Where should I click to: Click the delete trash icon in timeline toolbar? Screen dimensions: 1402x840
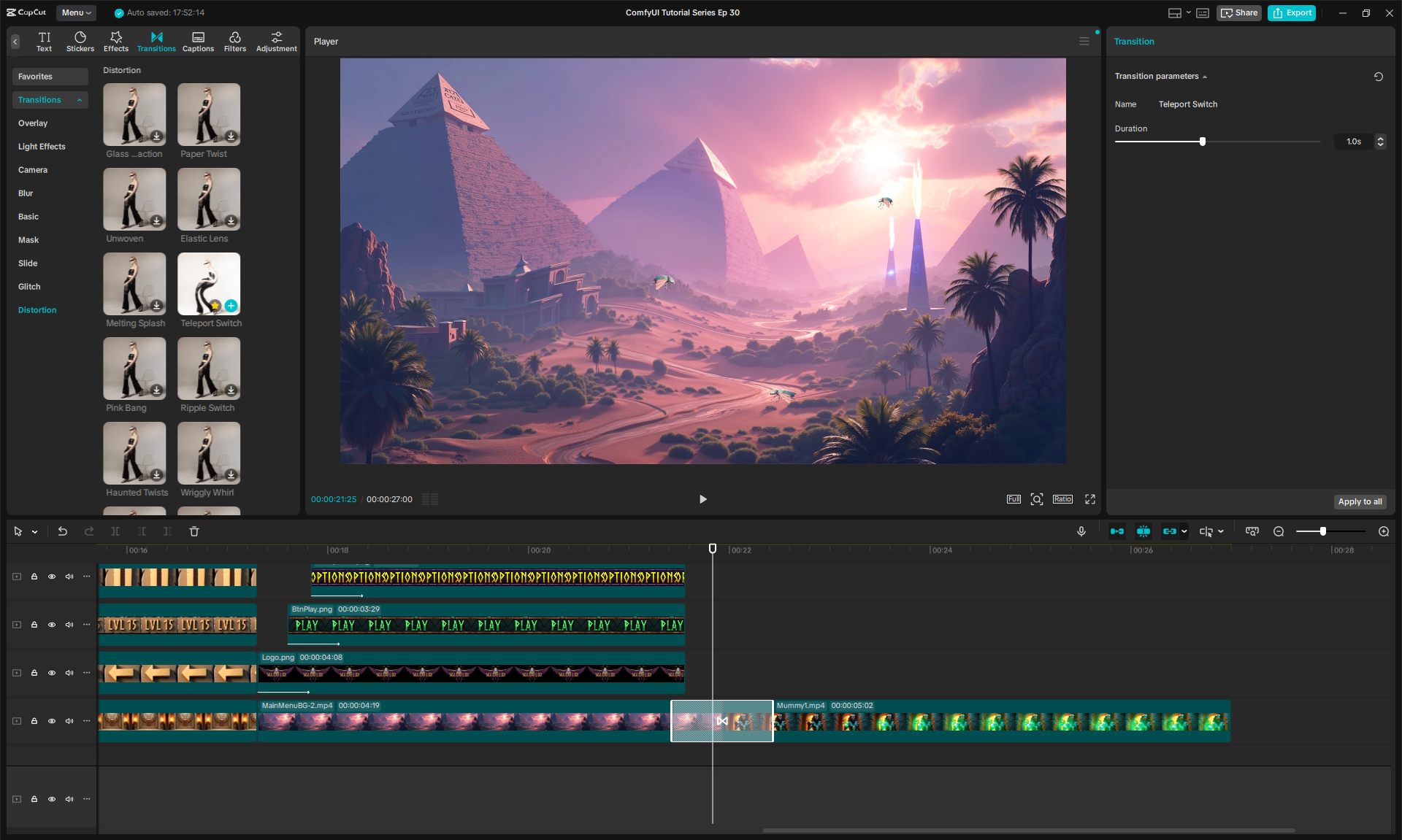[x=194, y=531]
